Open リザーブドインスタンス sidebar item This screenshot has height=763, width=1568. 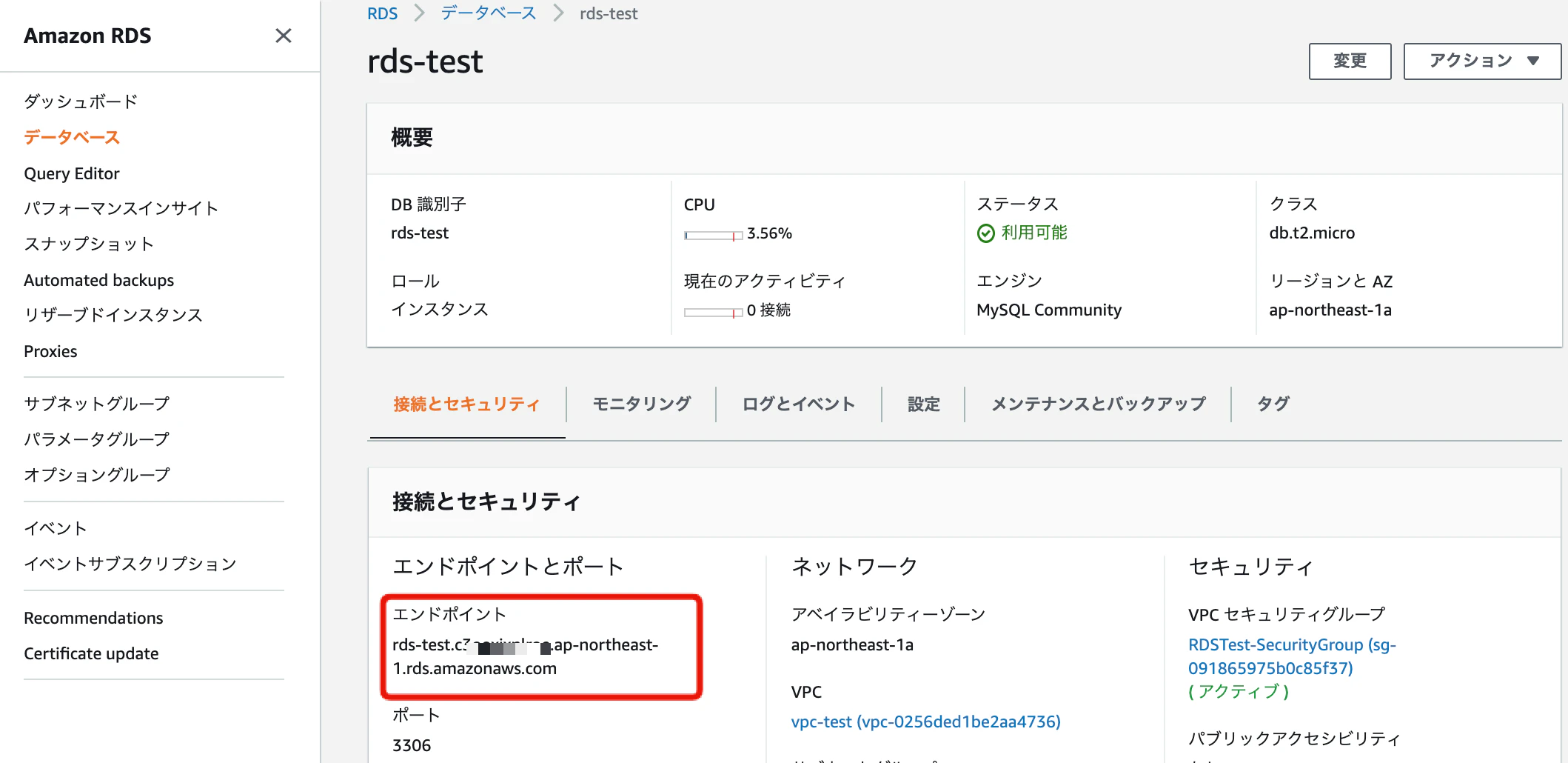click(x=113, y=315)
